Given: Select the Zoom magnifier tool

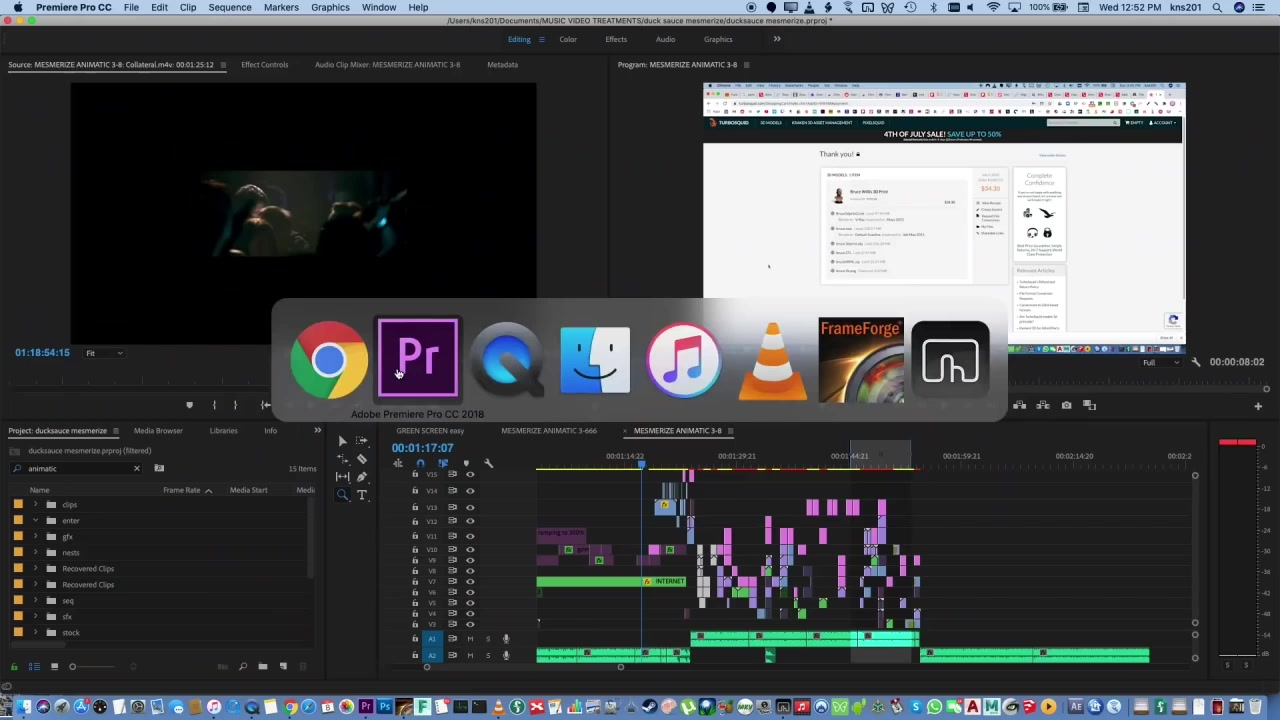Looking at the screenshot, I should [x=342, y=495].
